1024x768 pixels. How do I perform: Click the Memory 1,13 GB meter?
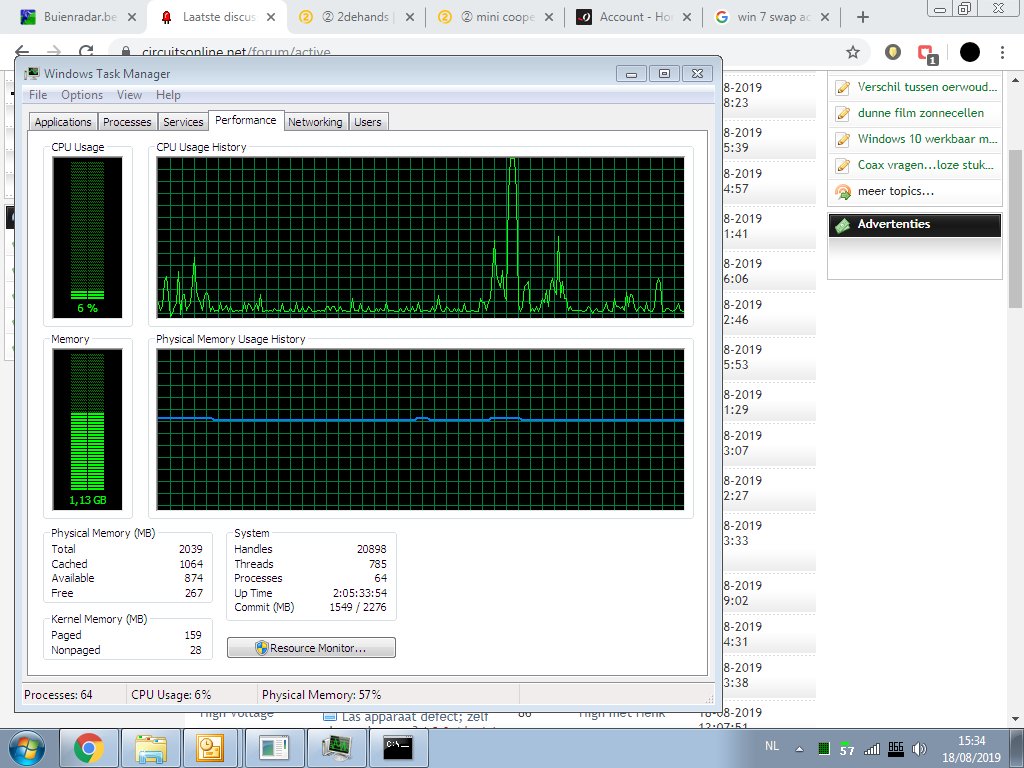point(88,429)
